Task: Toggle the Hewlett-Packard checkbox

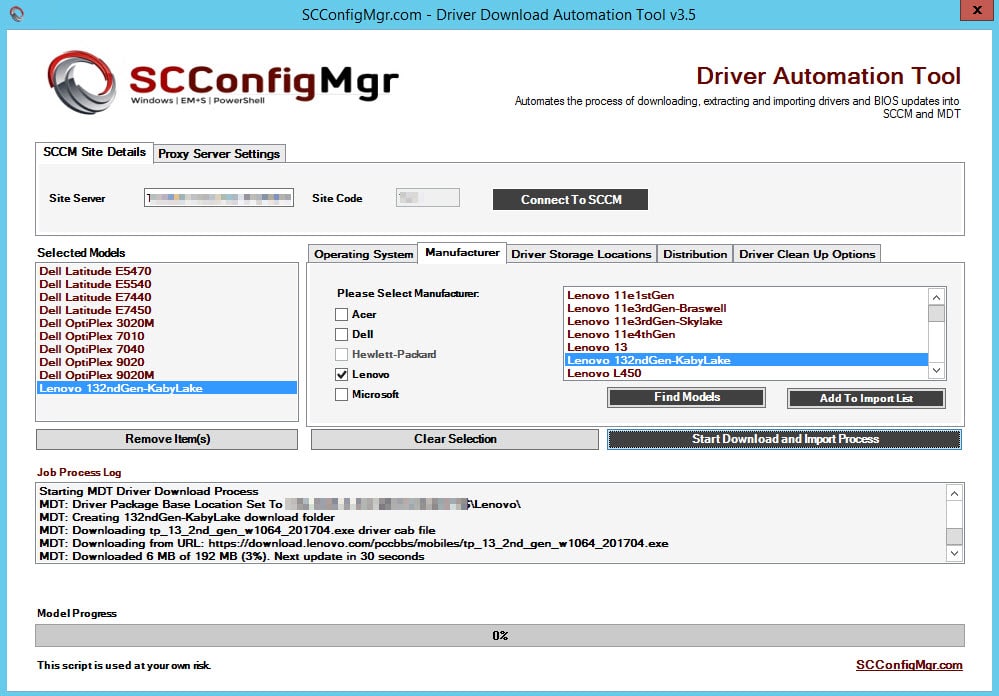Action: click(x=341, y=354)
